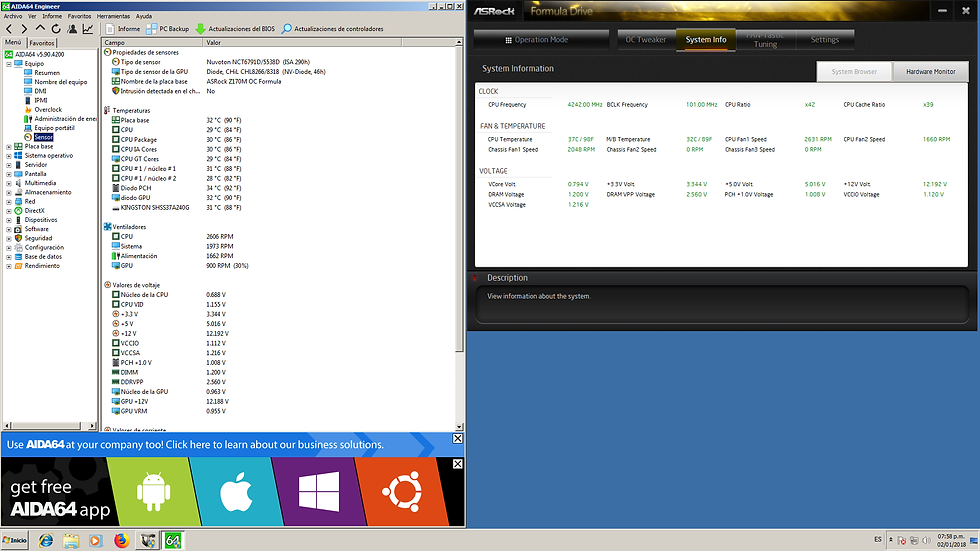Image resolution: width=980 pixels, height=551 pixels.
Task: Select the IPMI tree item
Action: (41, 100)
